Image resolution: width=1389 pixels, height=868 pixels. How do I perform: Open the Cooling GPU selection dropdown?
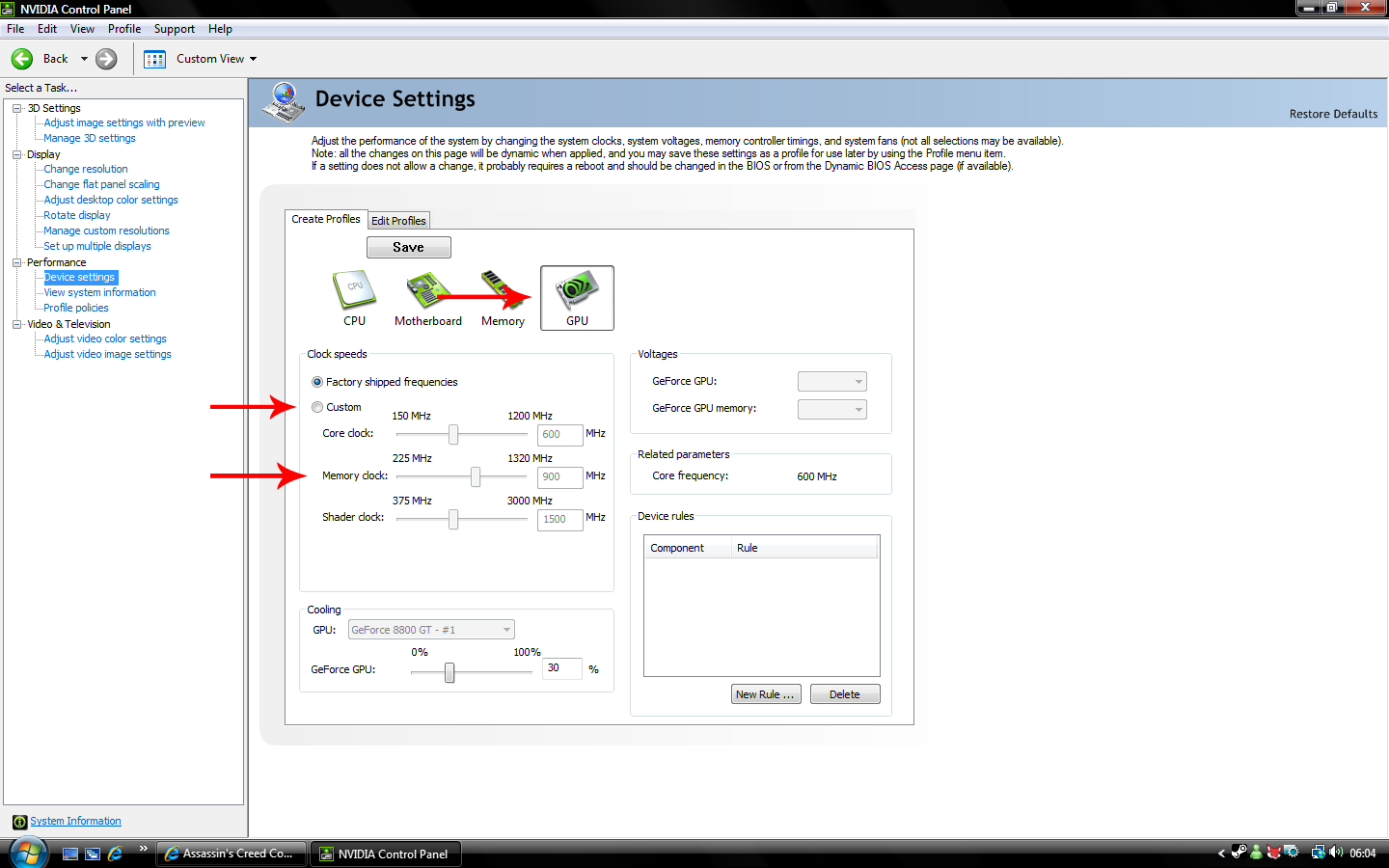pyautogui.click(x=431, y=630)
